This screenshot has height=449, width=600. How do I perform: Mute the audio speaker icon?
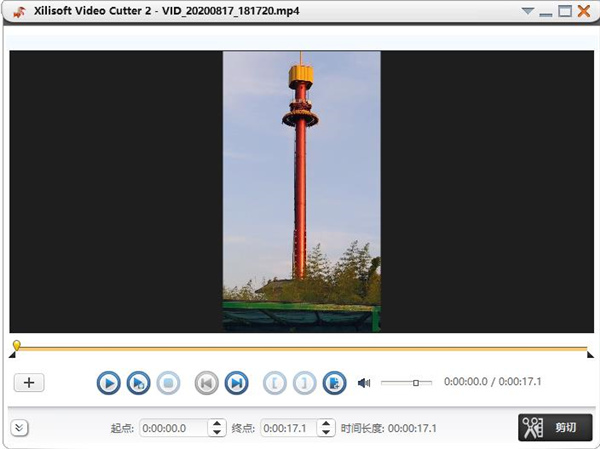coord(364,383)
